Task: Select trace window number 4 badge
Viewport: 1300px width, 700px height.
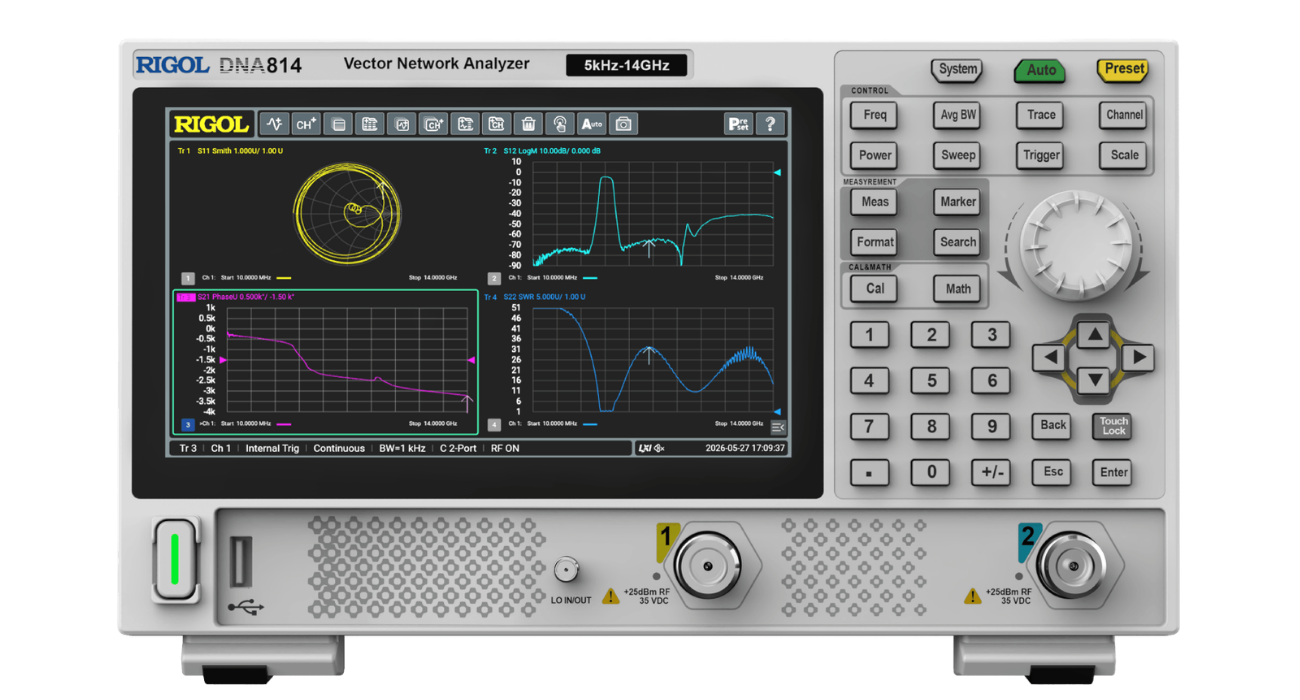Action: [494, 425]
